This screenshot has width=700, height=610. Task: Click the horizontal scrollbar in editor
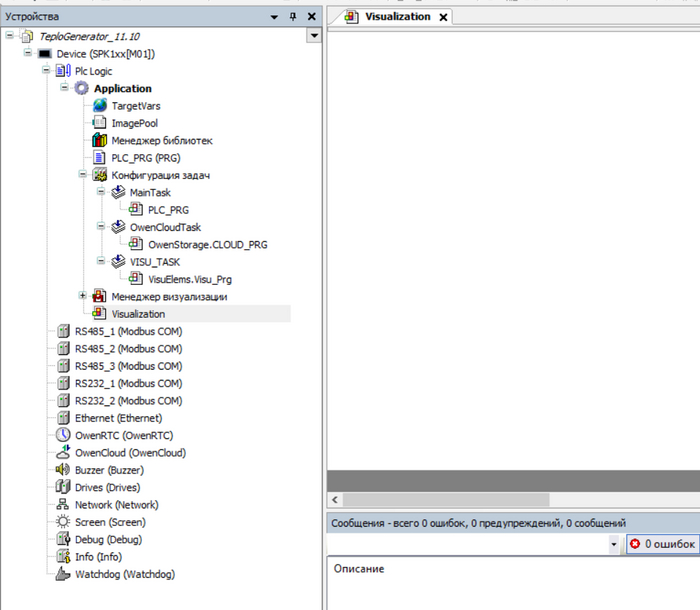(450, 499)
